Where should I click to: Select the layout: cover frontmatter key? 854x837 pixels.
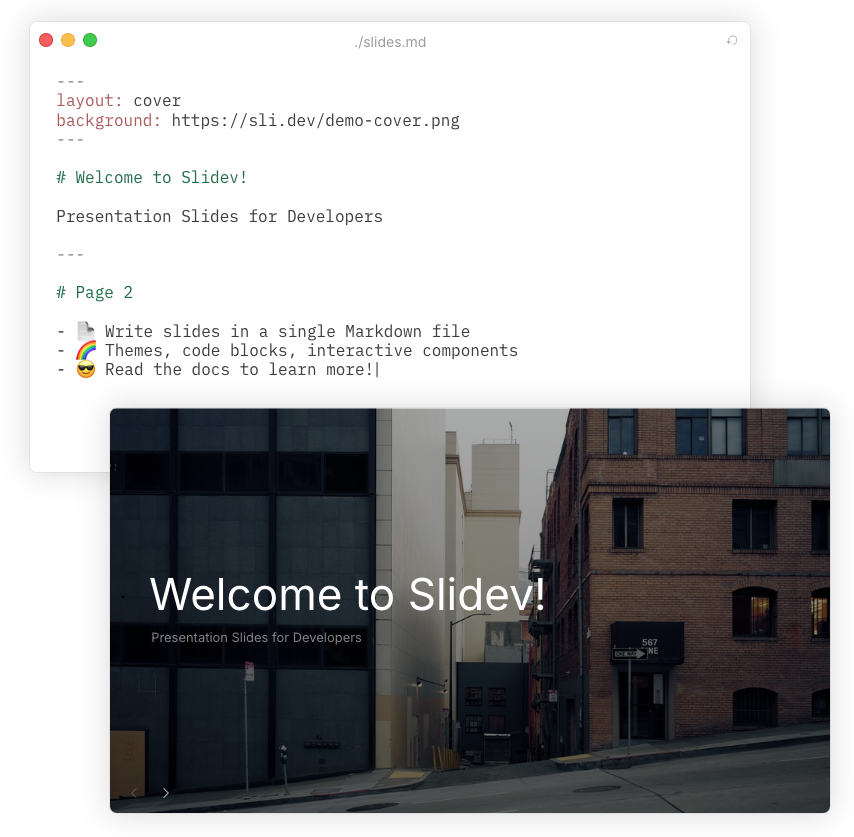pyautogui.click(x=85, y=100)
